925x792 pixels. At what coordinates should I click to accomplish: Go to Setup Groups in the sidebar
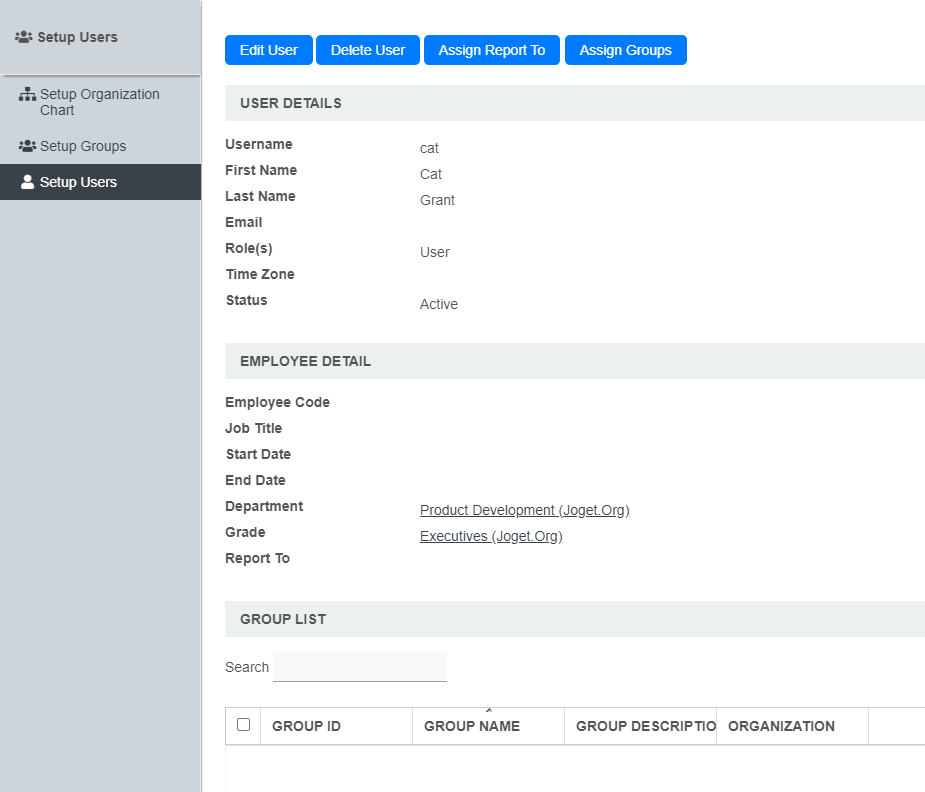tap(83, 146)
